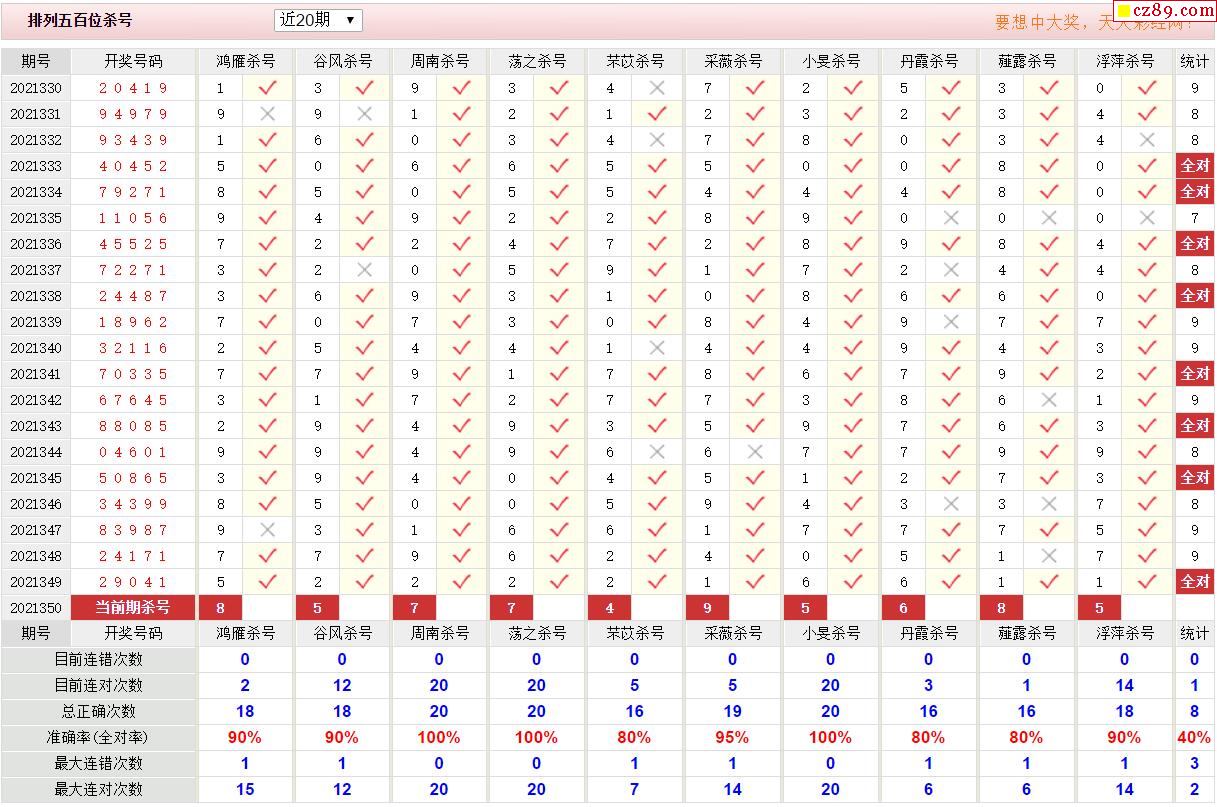Click the X mark for 茉苡杀号 in row 2021332
Screen dimensions: 1217x807
(657, 140)
